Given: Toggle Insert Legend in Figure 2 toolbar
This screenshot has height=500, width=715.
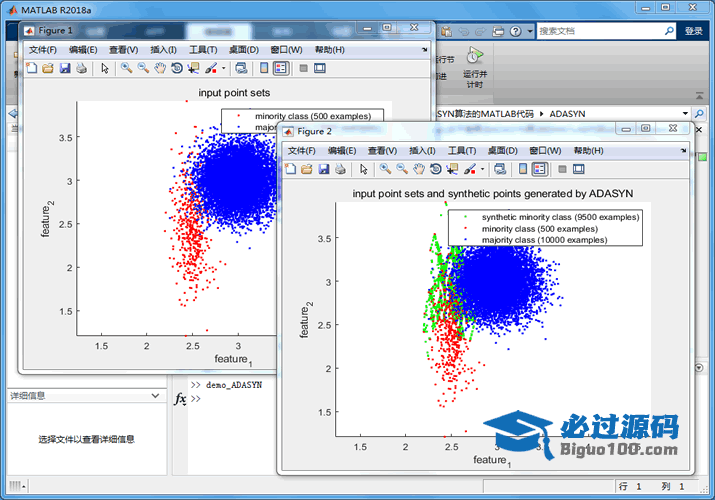Looking at the screenshot, I should point(539,169).
